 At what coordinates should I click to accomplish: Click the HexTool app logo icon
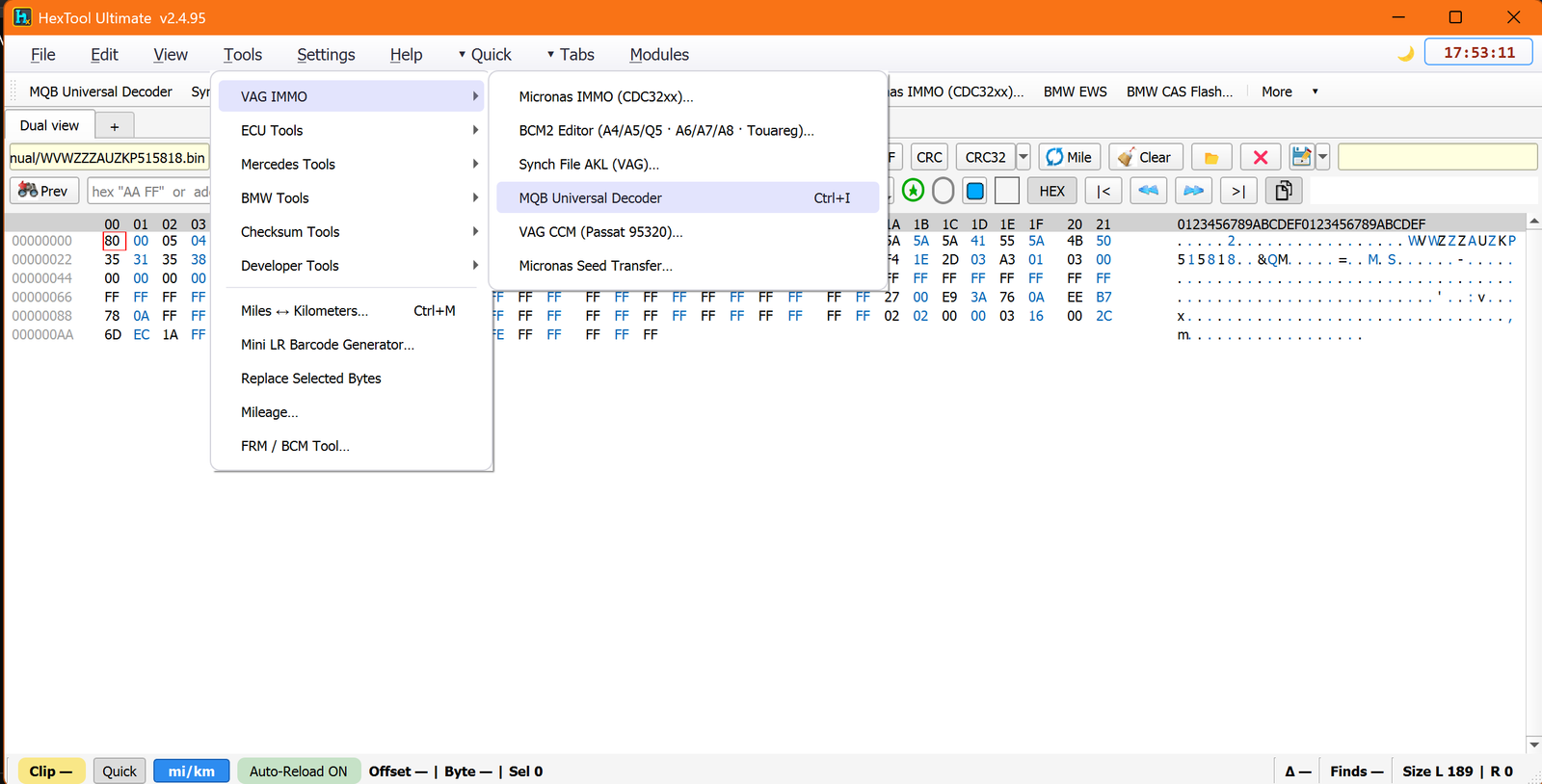(x=22, y=17)
